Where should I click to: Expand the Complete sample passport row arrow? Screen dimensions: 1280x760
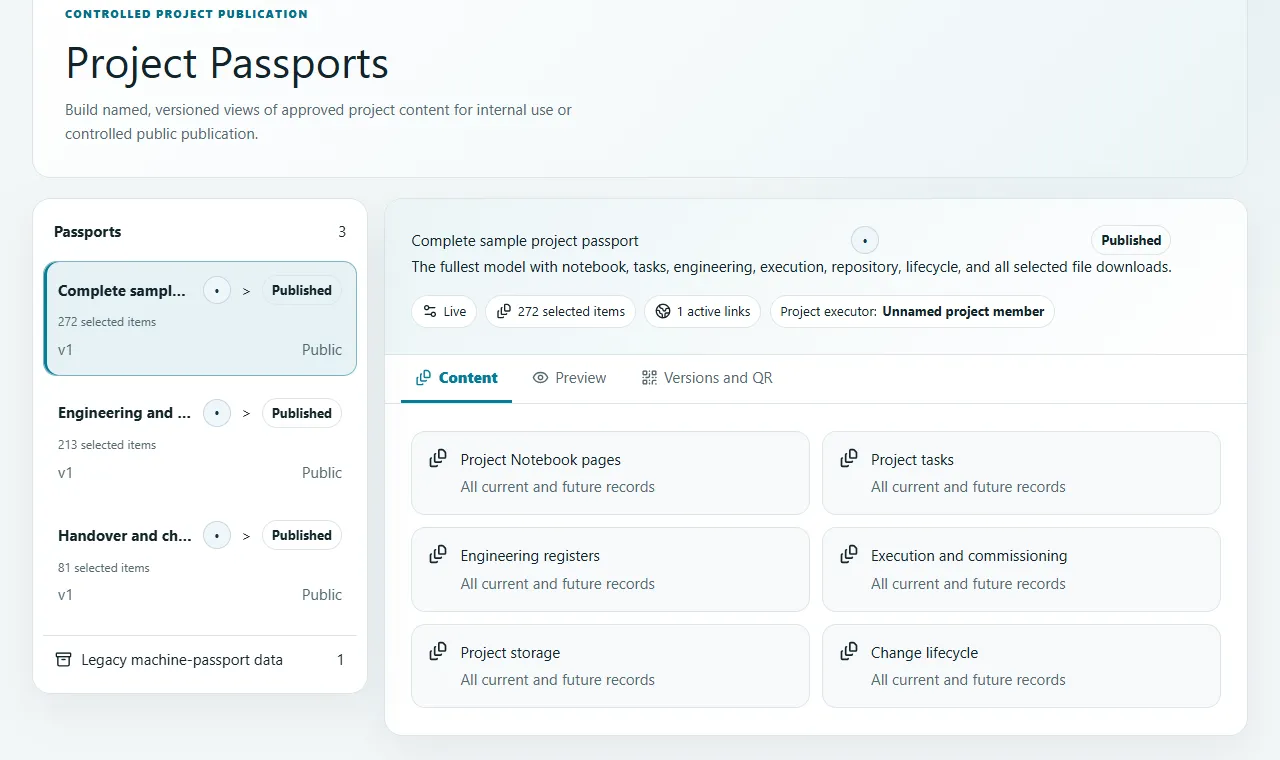tap(247, 291)
